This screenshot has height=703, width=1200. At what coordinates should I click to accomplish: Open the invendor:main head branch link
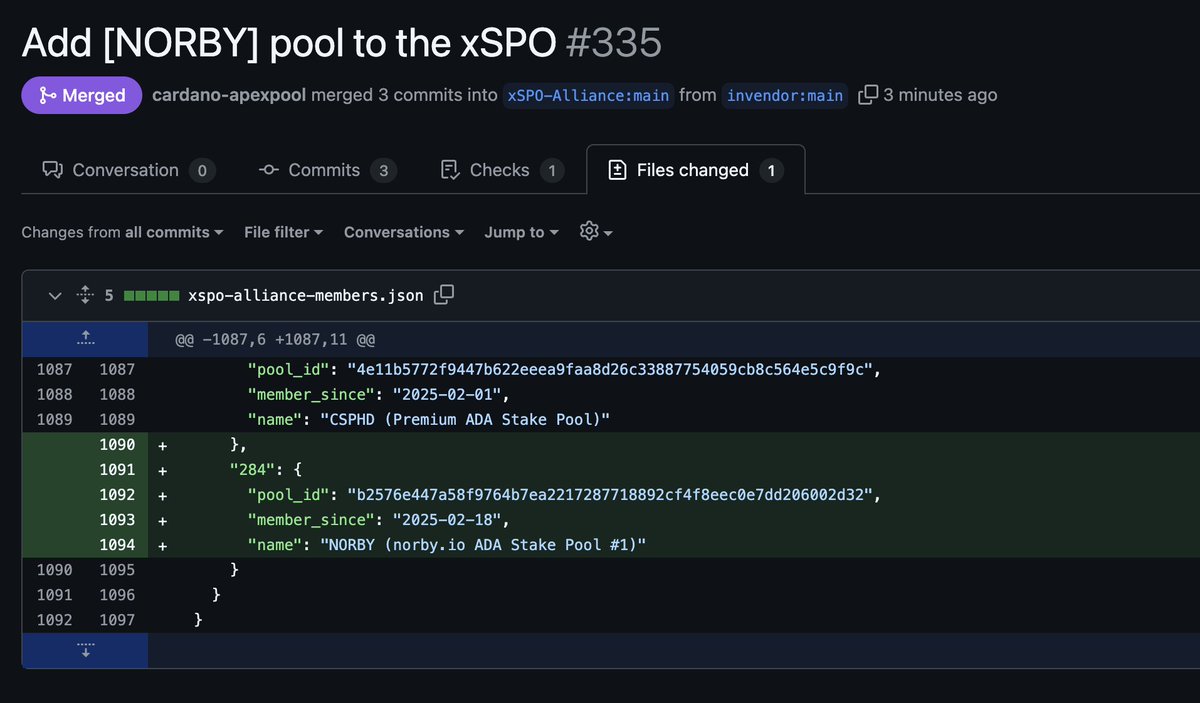pos(785,95)
